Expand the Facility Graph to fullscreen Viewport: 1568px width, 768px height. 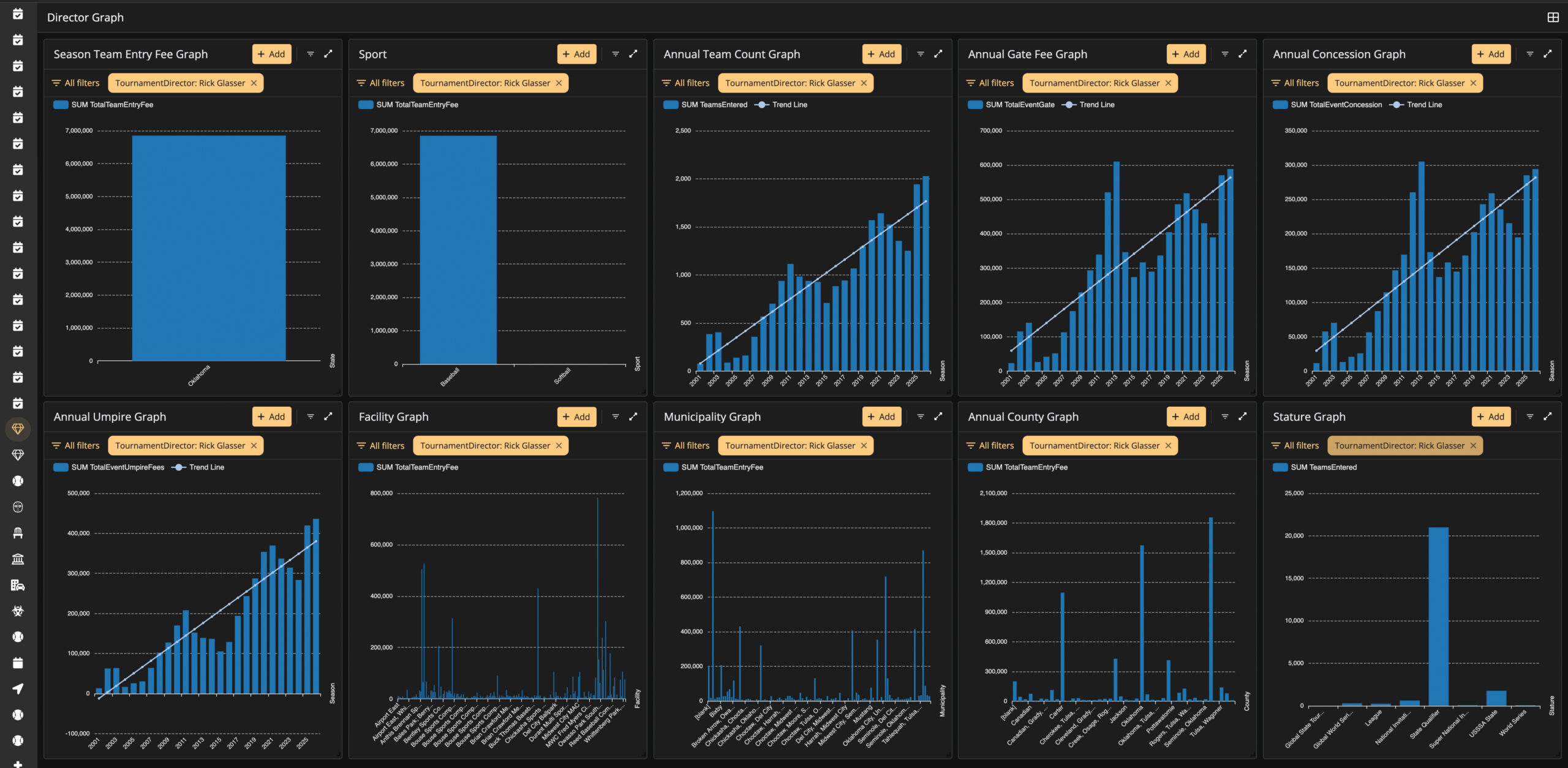(633, 416)
